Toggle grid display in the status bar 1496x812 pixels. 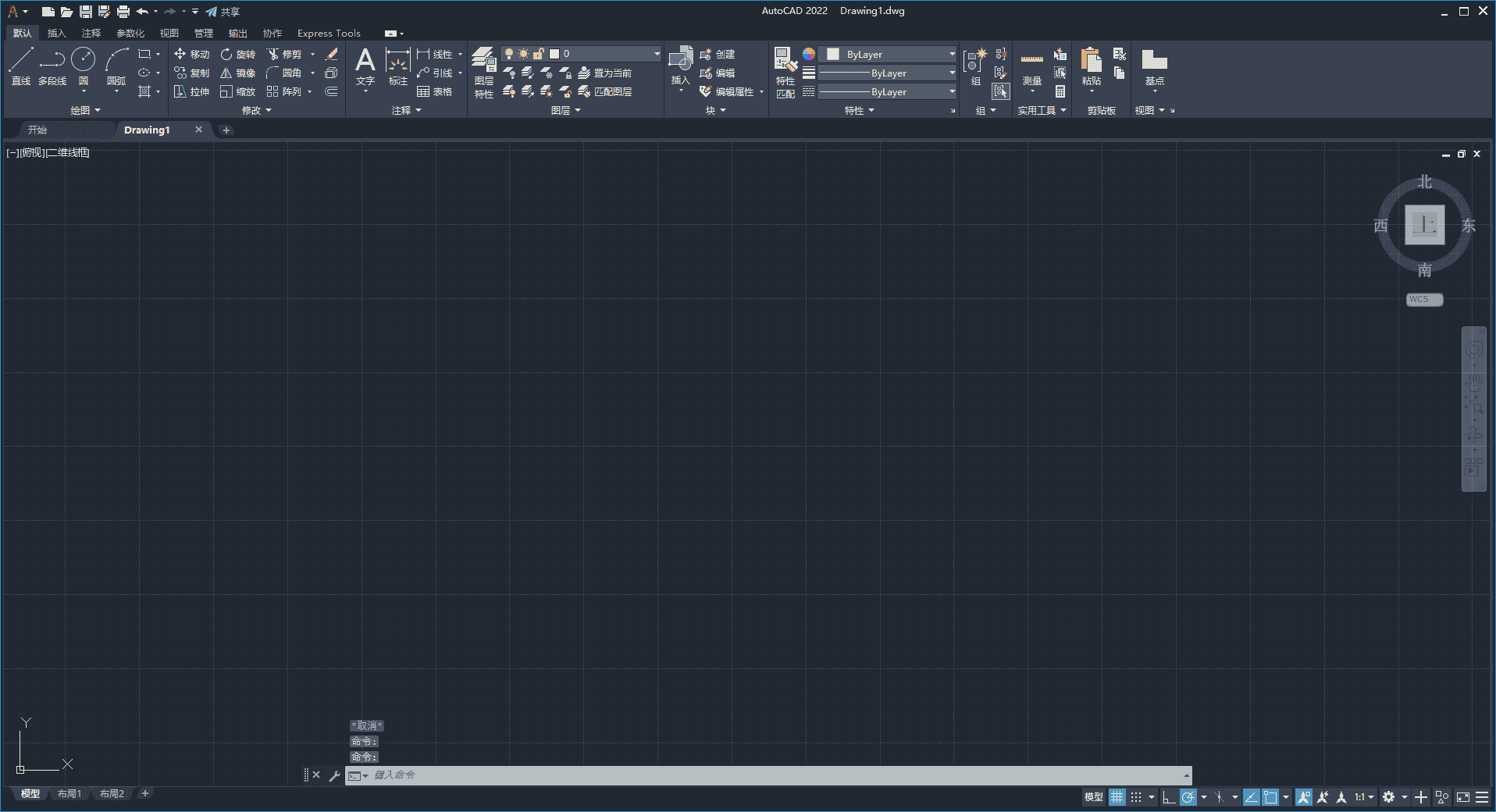click(1117, 797)
